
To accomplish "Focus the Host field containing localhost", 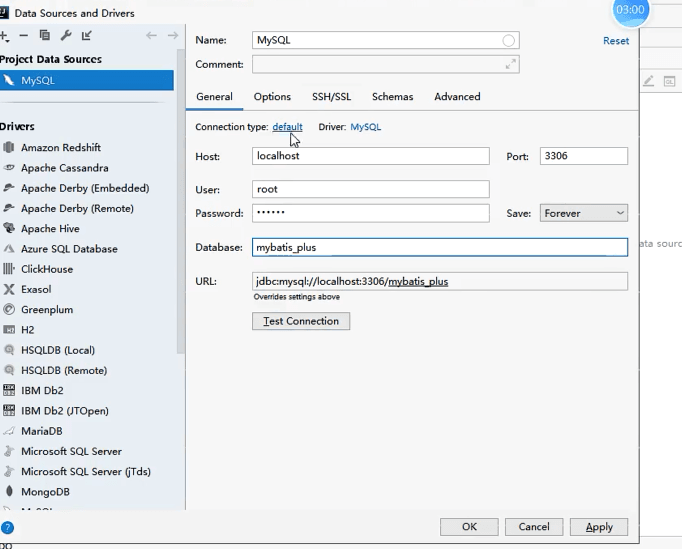I will (371, 156).
